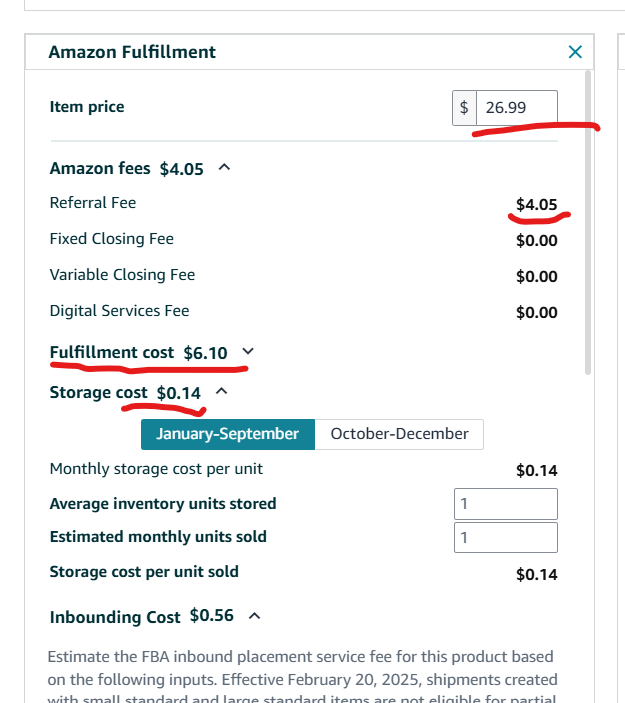Click the Variable Closing Fee label
Screen dimensions: 625x703
(x=122, y=275)
